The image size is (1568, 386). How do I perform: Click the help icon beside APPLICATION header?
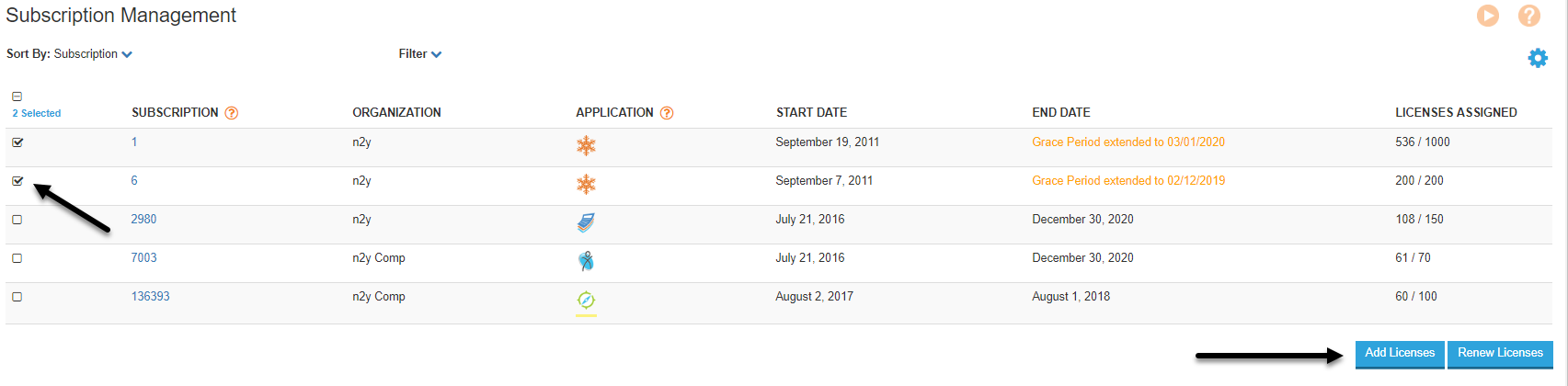(x=667, y=113)
